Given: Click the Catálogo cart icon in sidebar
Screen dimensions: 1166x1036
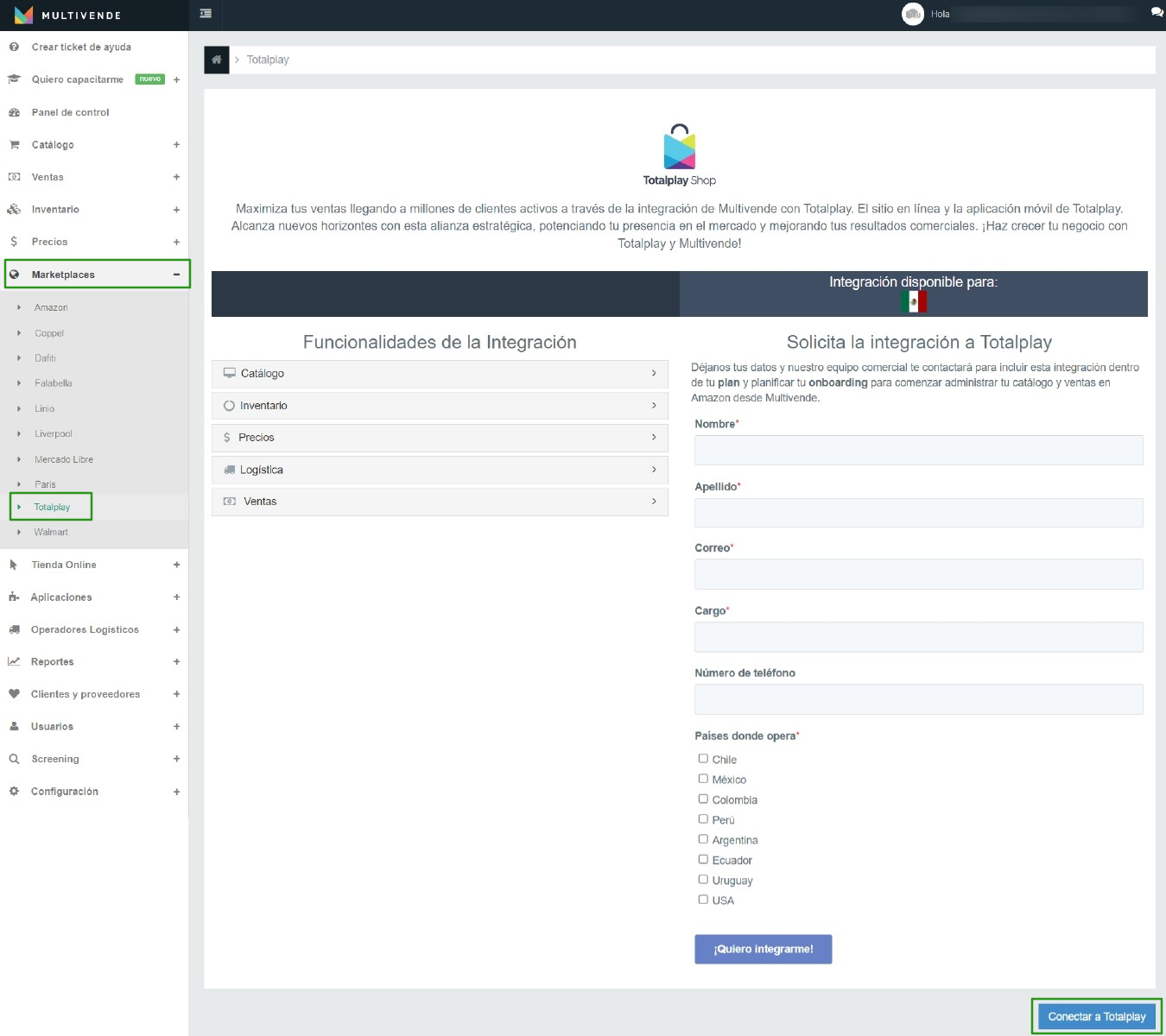Looking at the screenshot, I should pyautogui.click(x=14, y=144).
